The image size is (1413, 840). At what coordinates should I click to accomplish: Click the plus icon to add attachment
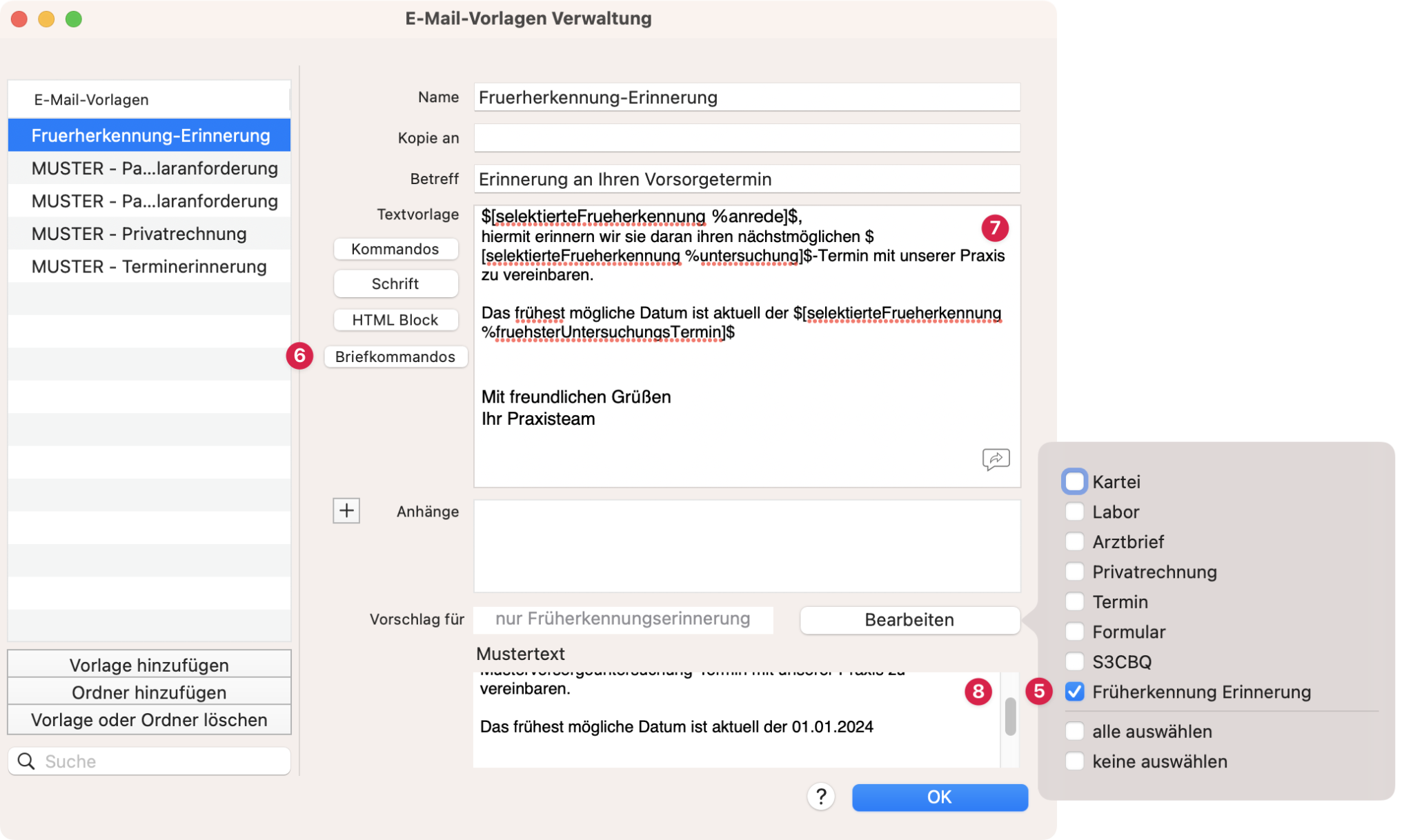(346, 511)
